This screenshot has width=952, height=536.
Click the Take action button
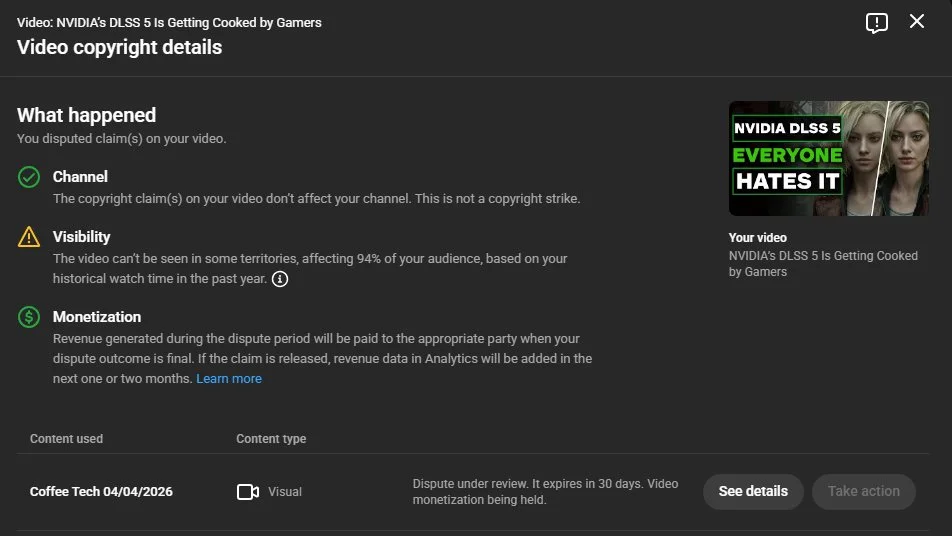[x=863, y=491]
